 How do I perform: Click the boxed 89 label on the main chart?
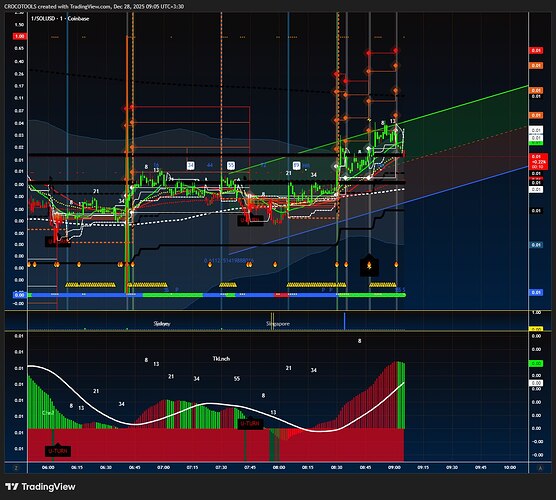click(297, 165)
